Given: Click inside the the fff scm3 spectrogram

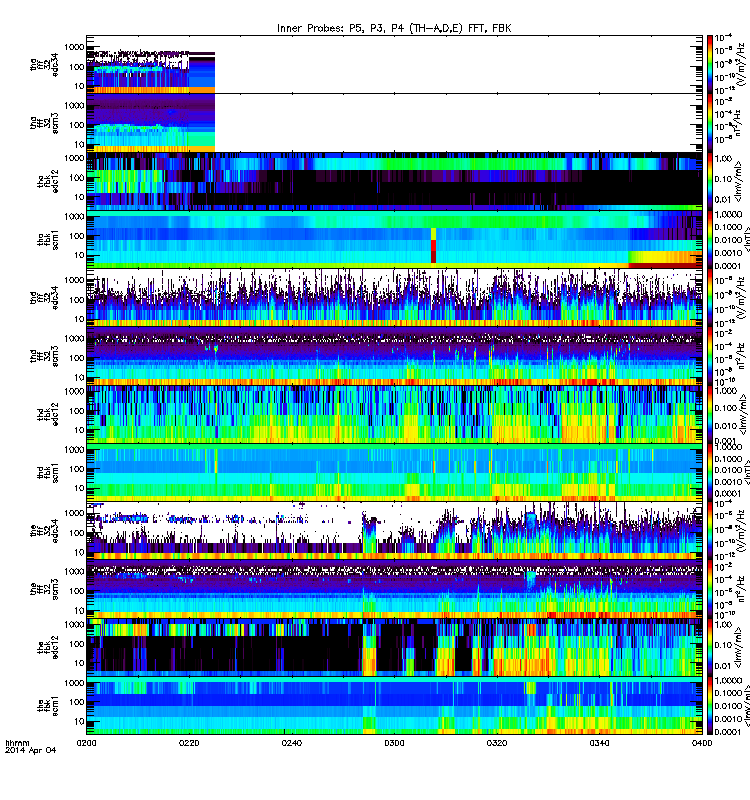Looking at the screenshot, I should (394, 589).
